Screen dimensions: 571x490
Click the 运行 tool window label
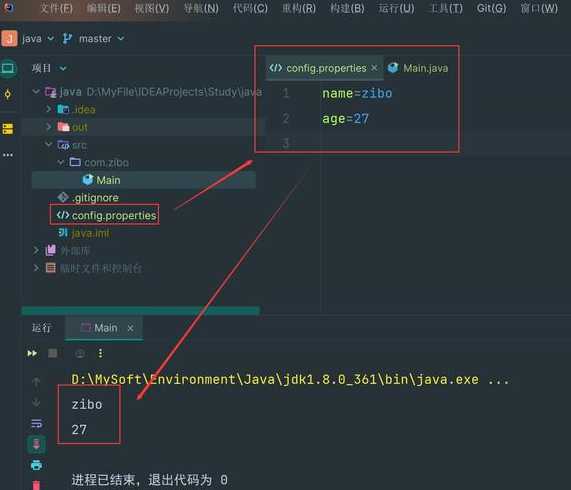(x=42, y=328)
